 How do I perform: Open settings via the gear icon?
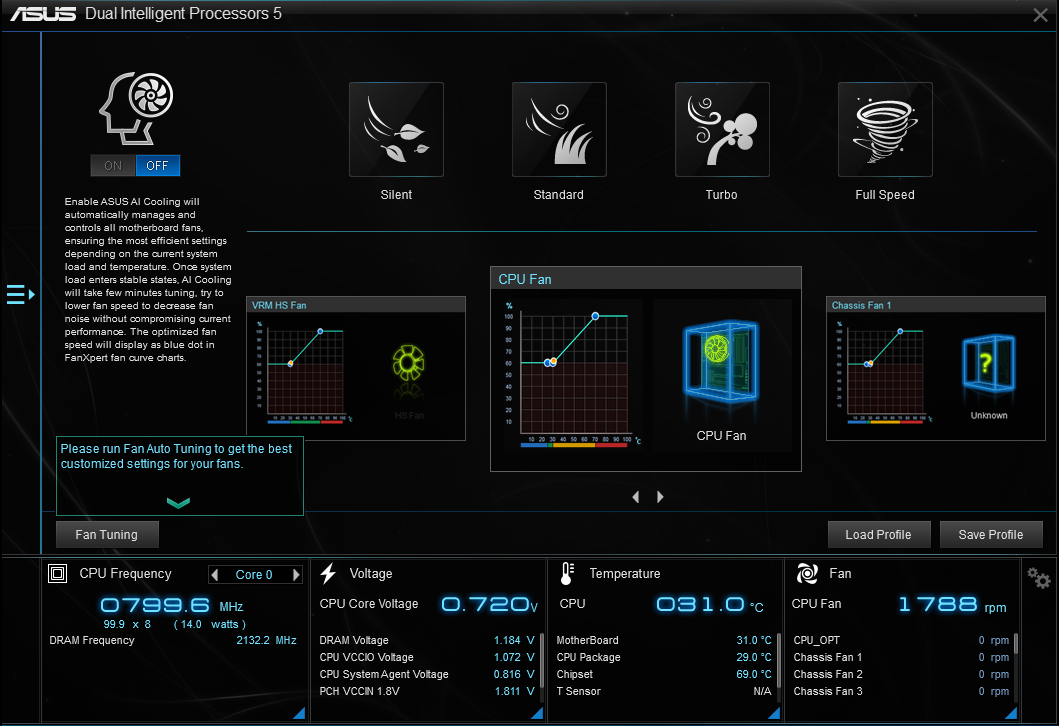[x=1039, y=578]
